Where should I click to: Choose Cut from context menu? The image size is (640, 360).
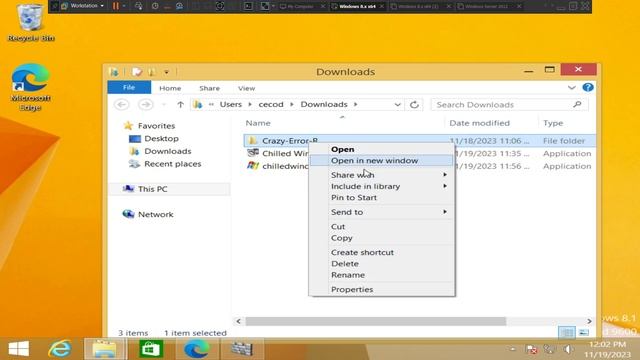pyautogui.click(x=382, y=227)
